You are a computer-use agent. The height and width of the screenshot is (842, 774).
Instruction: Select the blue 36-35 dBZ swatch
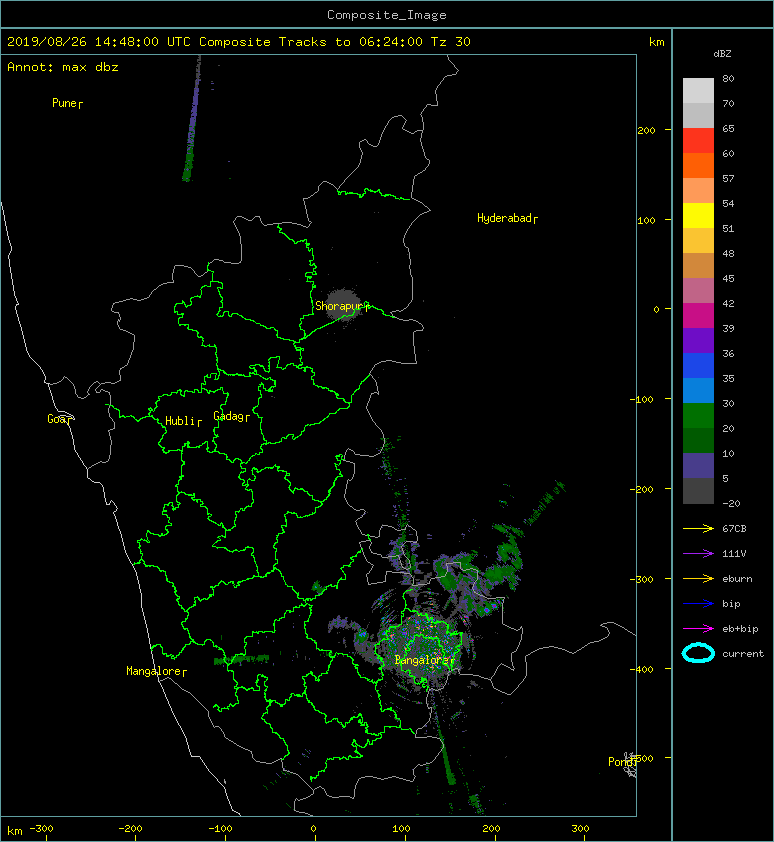(x=698, y=366)
